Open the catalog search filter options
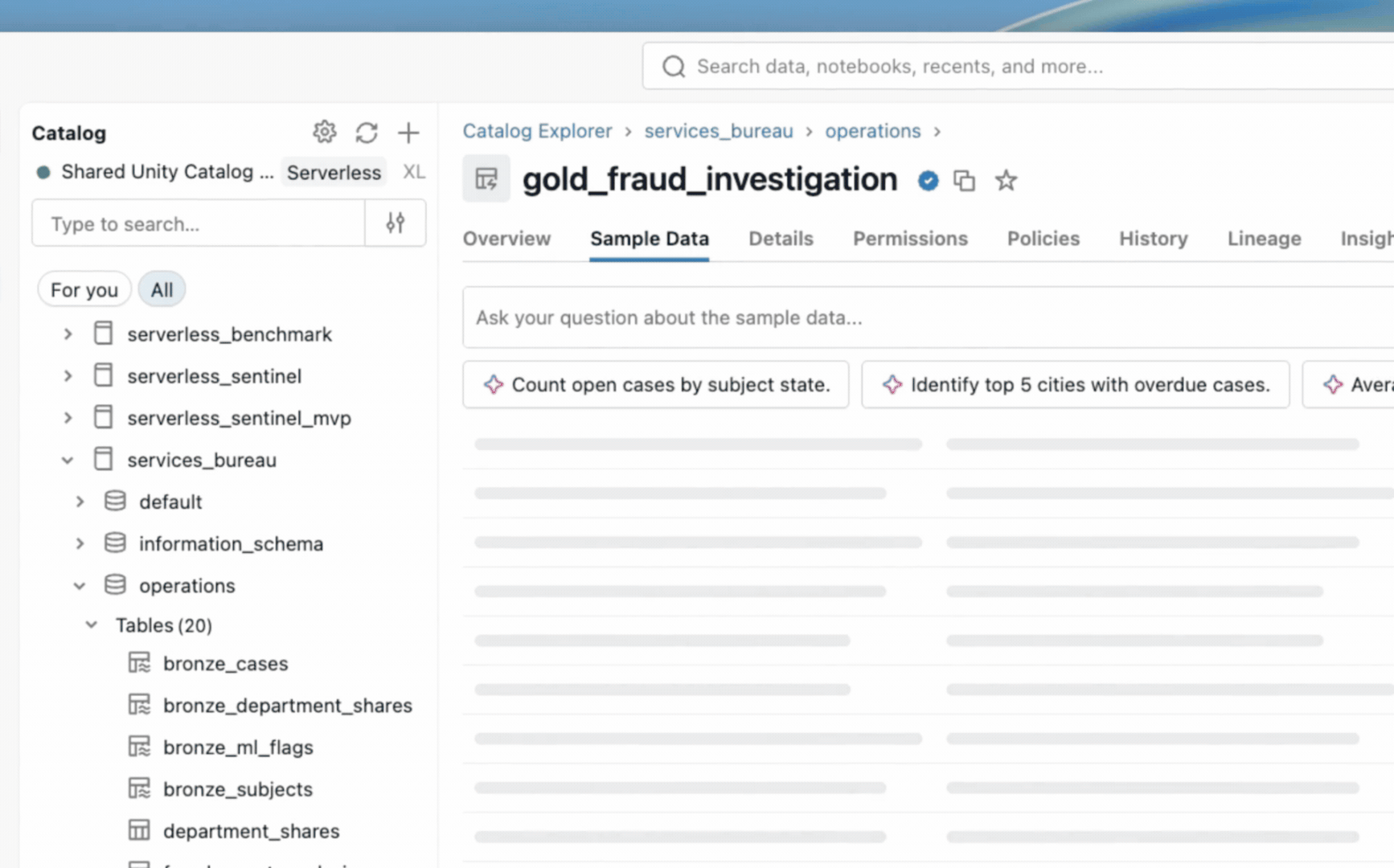Image resolution: width=1394 pixels, height=868 pixels. (395, 223)
